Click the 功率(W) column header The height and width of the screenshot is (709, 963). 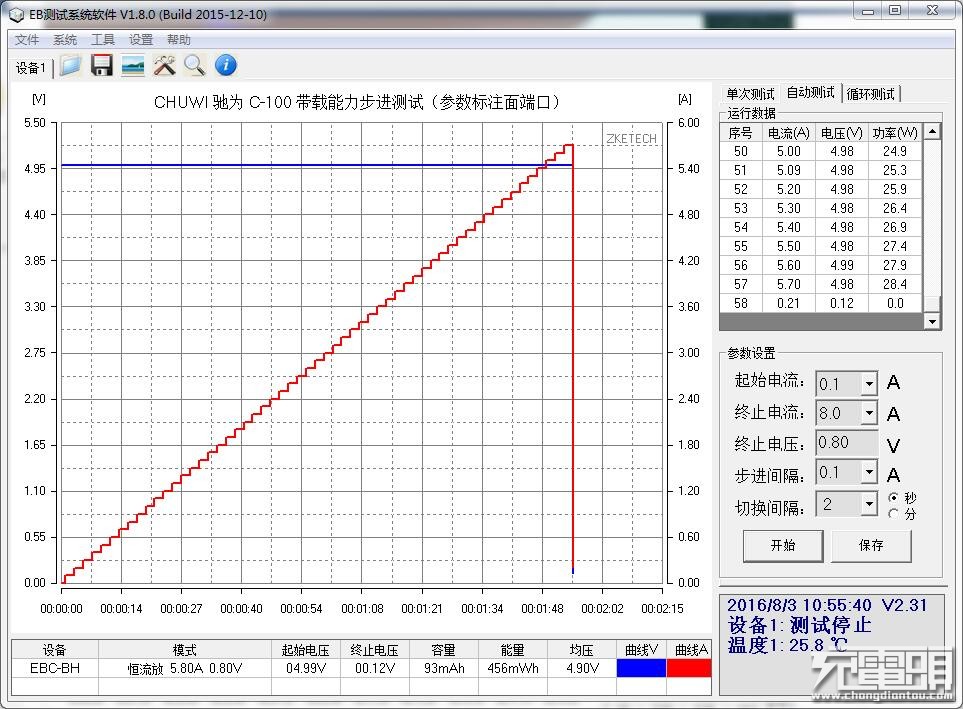(895, 133)
